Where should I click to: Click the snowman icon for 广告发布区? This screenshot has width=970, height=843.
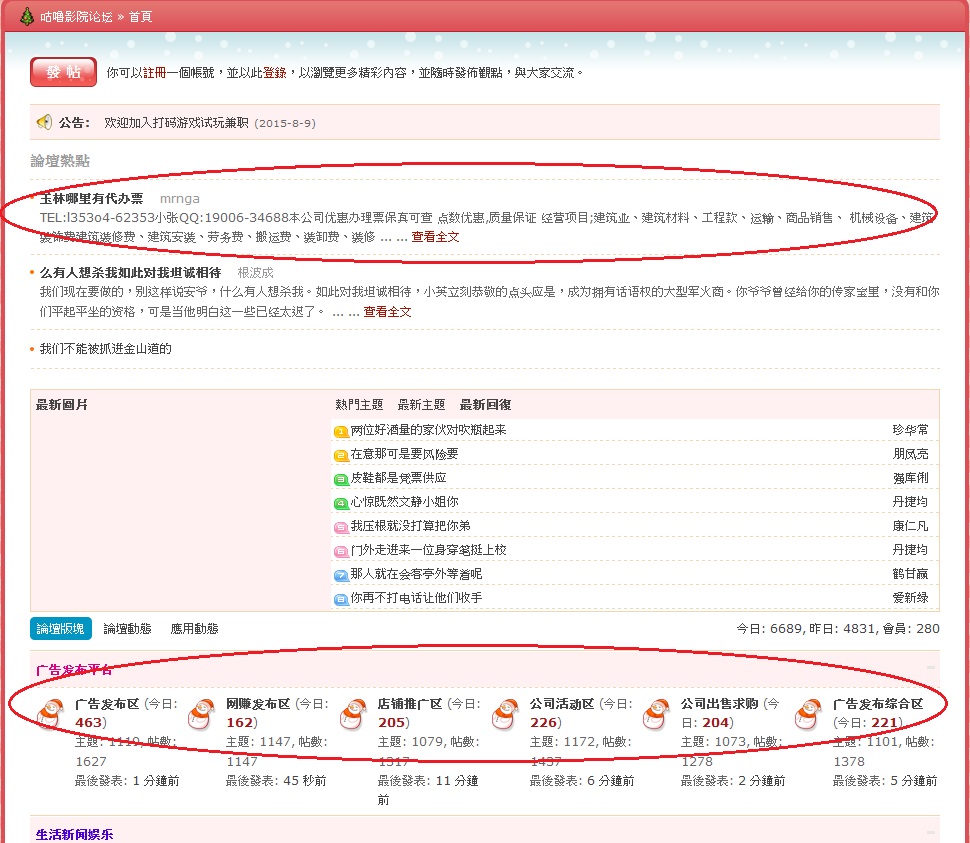tap(51, 714)
